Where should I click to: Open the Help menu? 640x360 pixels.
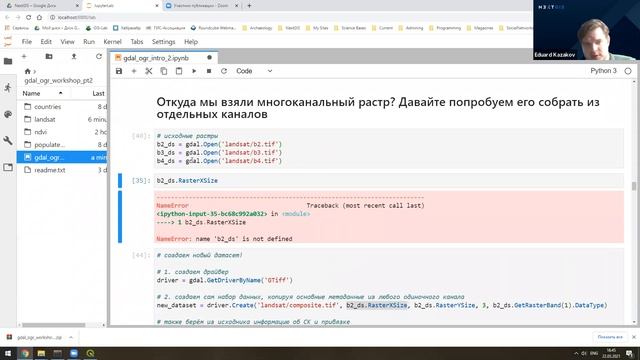(191, 42)
